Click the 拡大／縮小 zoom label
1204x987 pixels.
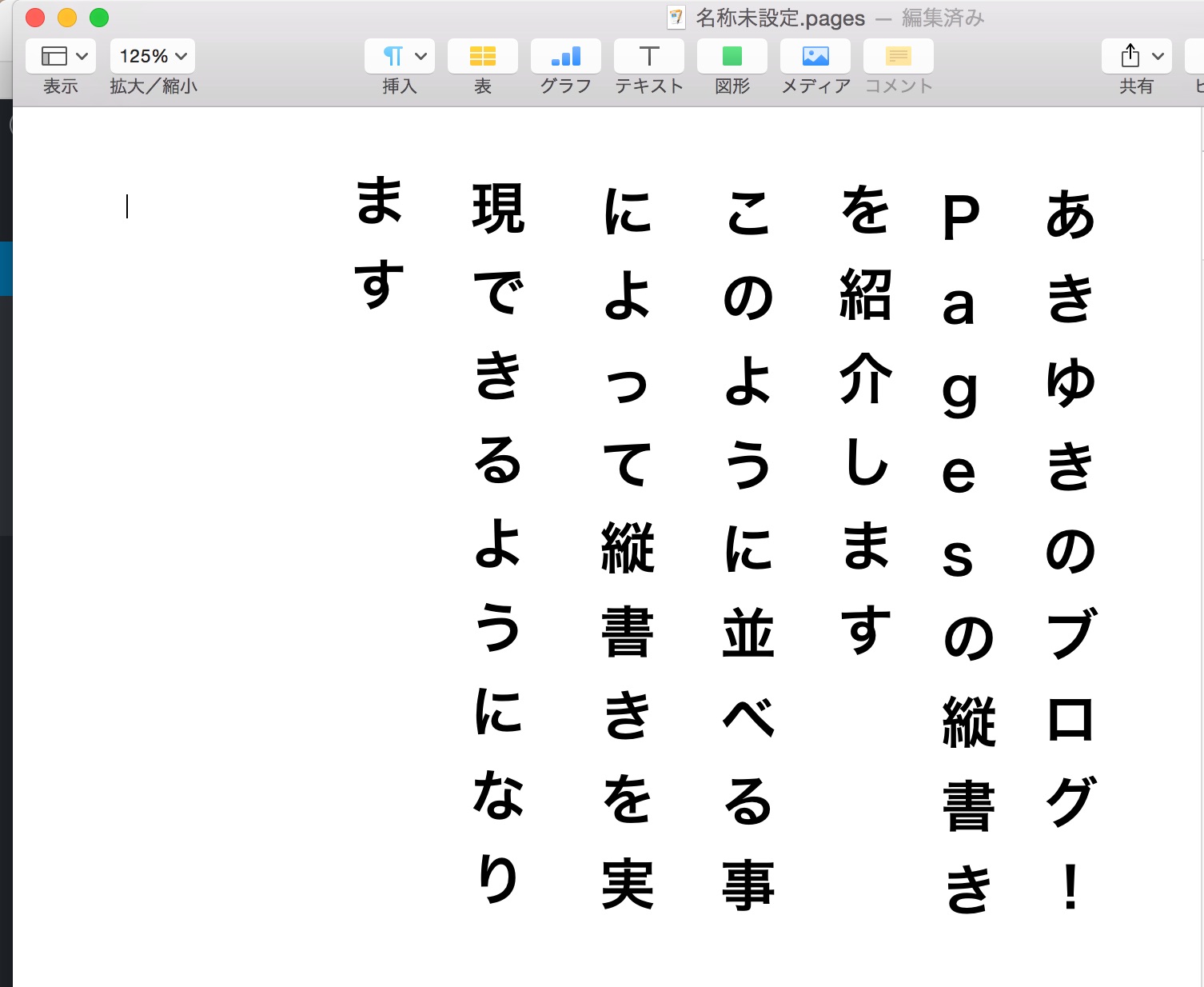pyautogui.click(x=153, y=86)
